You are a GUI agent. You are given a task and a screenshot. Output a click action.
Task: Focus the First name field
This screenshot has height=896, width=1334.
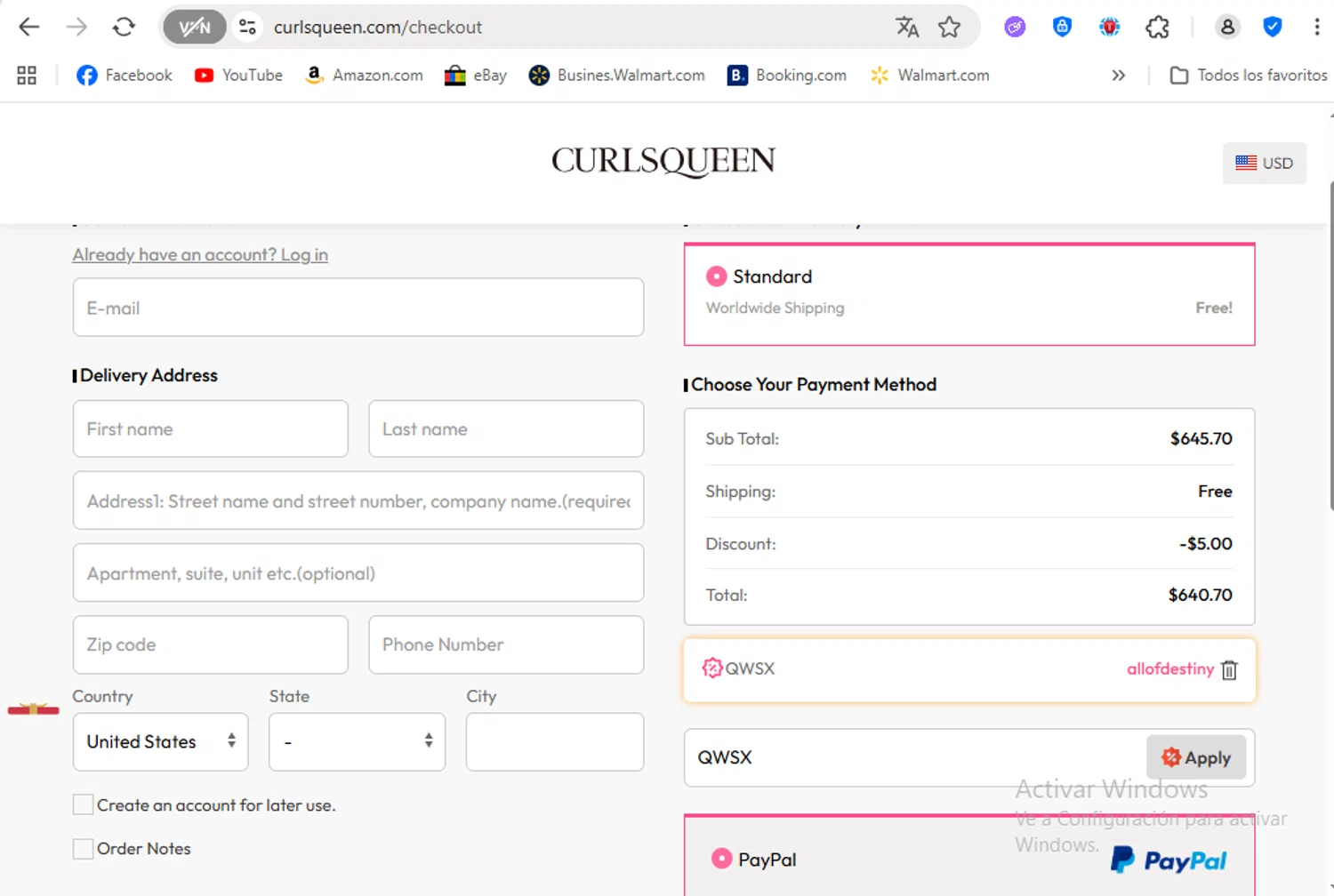pyautogui.click(x=211, y=428)
